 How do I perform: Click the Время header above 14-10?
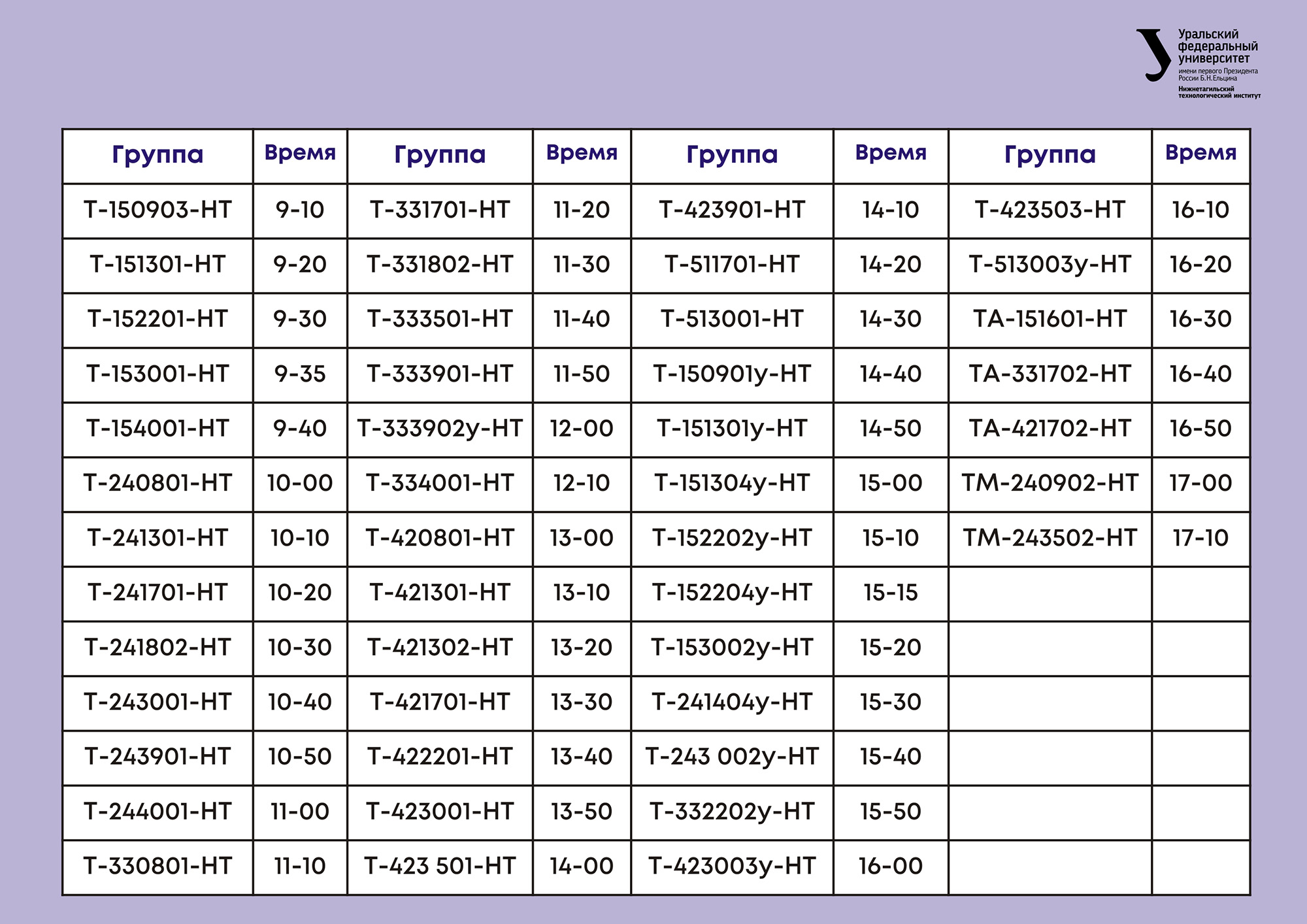[x=890, y=153]
